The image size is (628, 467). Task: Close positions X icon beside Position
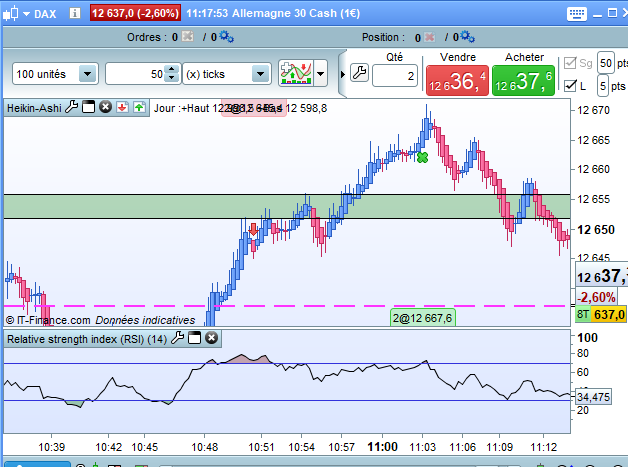pyautogui.click(x=429, y=37)
